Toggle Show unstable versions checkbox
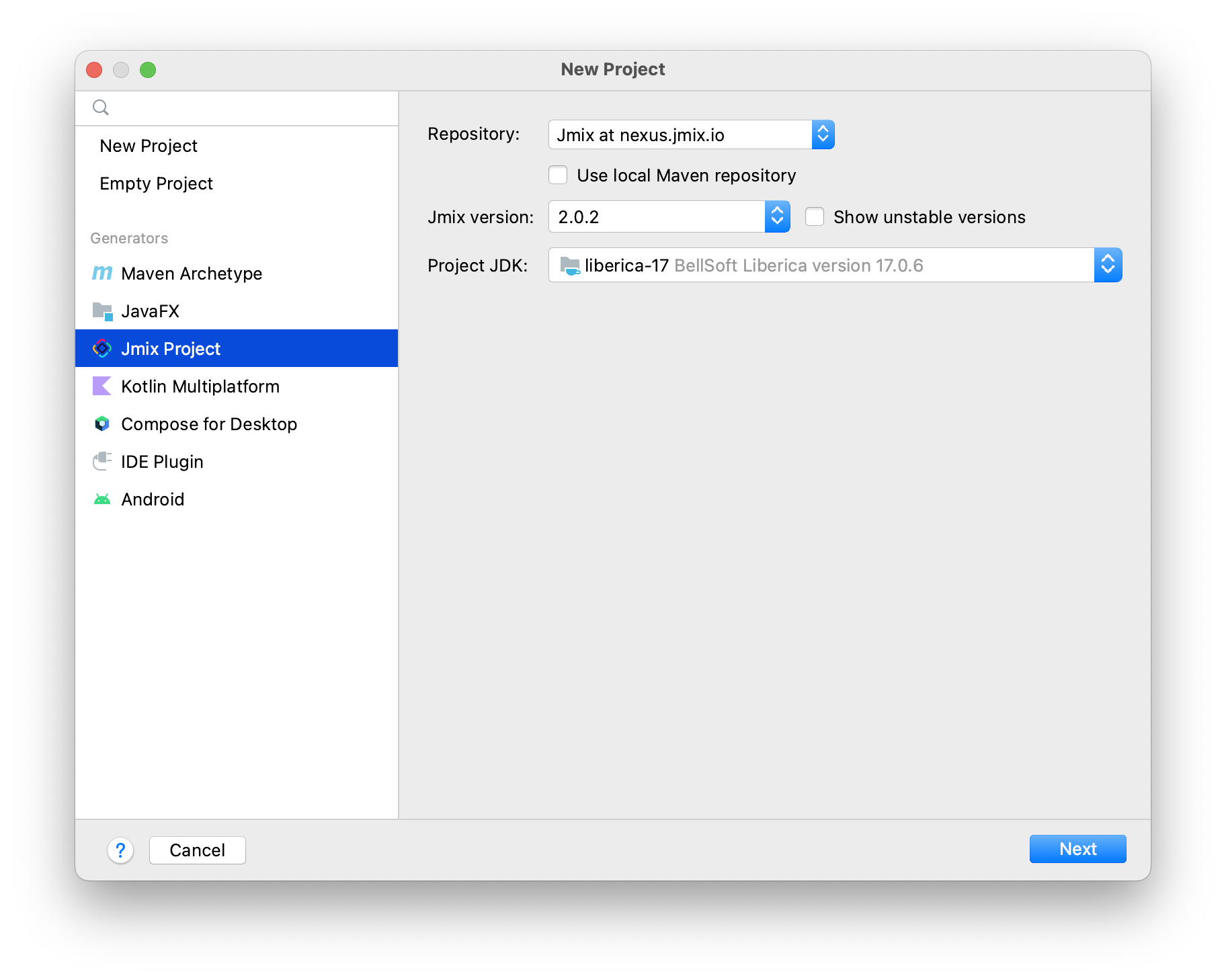The height and width of the screenshot is (980, 1226). pos(815,217)
